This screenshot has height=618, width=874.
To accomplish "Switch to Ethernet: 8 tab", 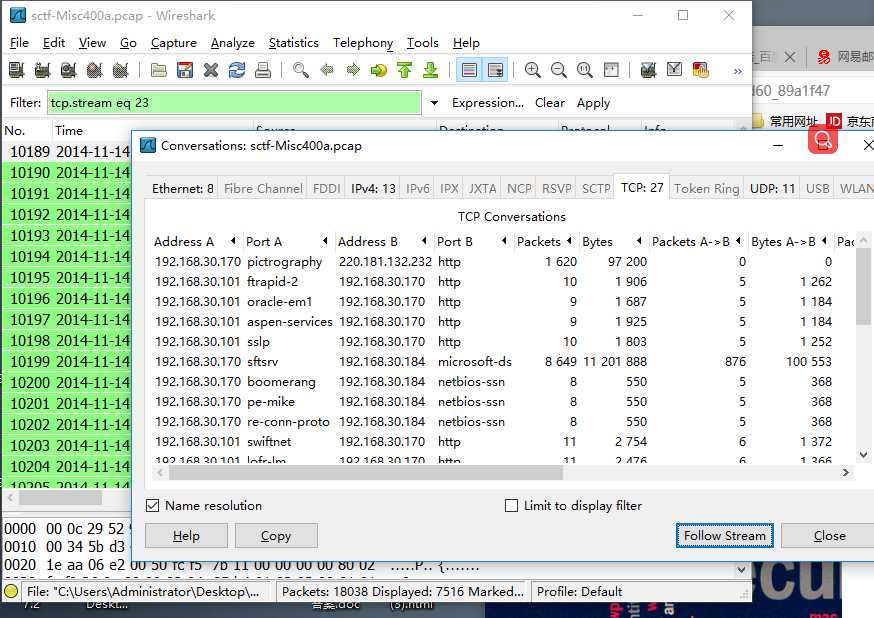I will click(182, 188).
